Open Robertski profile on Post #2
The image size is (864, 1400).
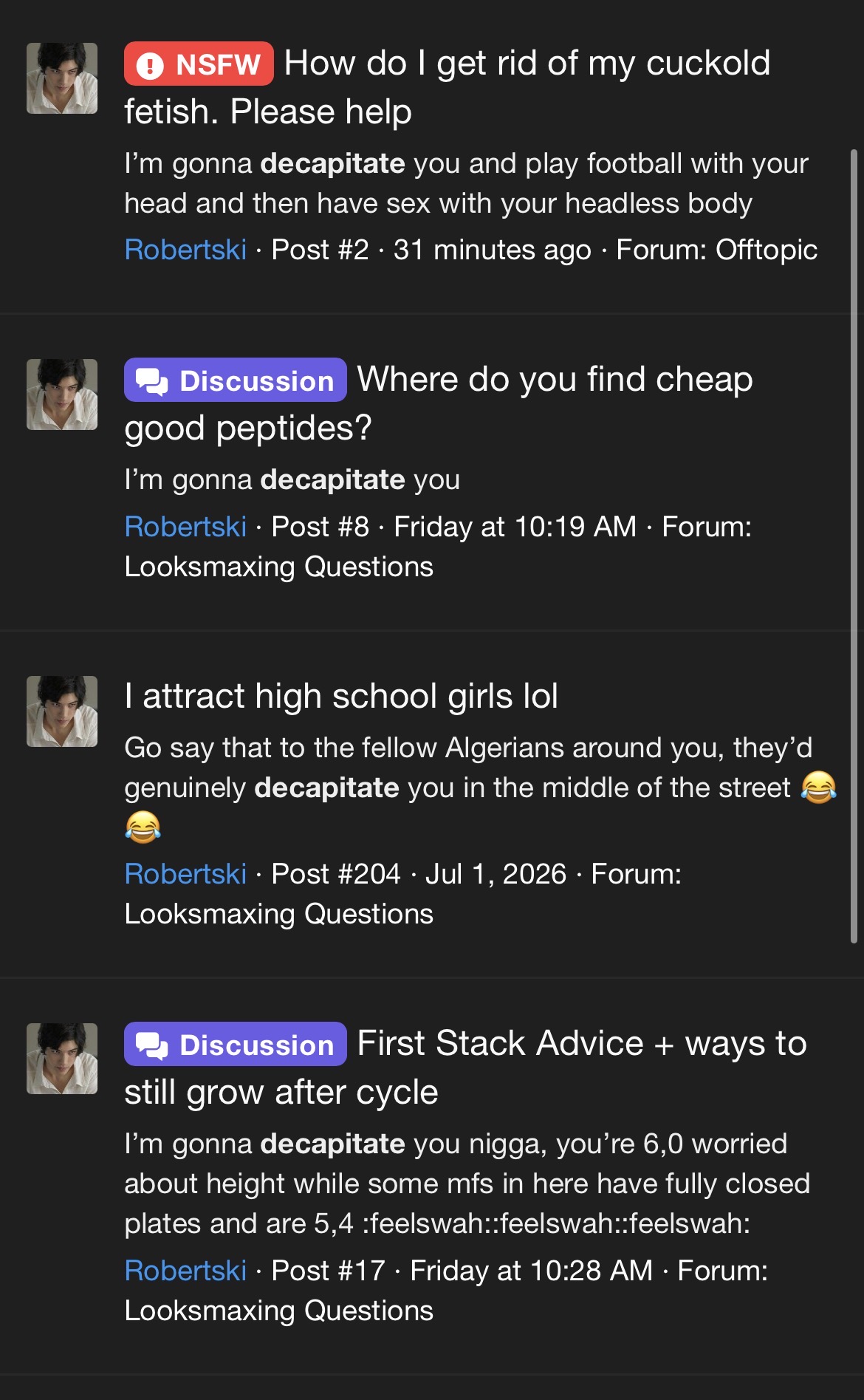click(185, 250)
